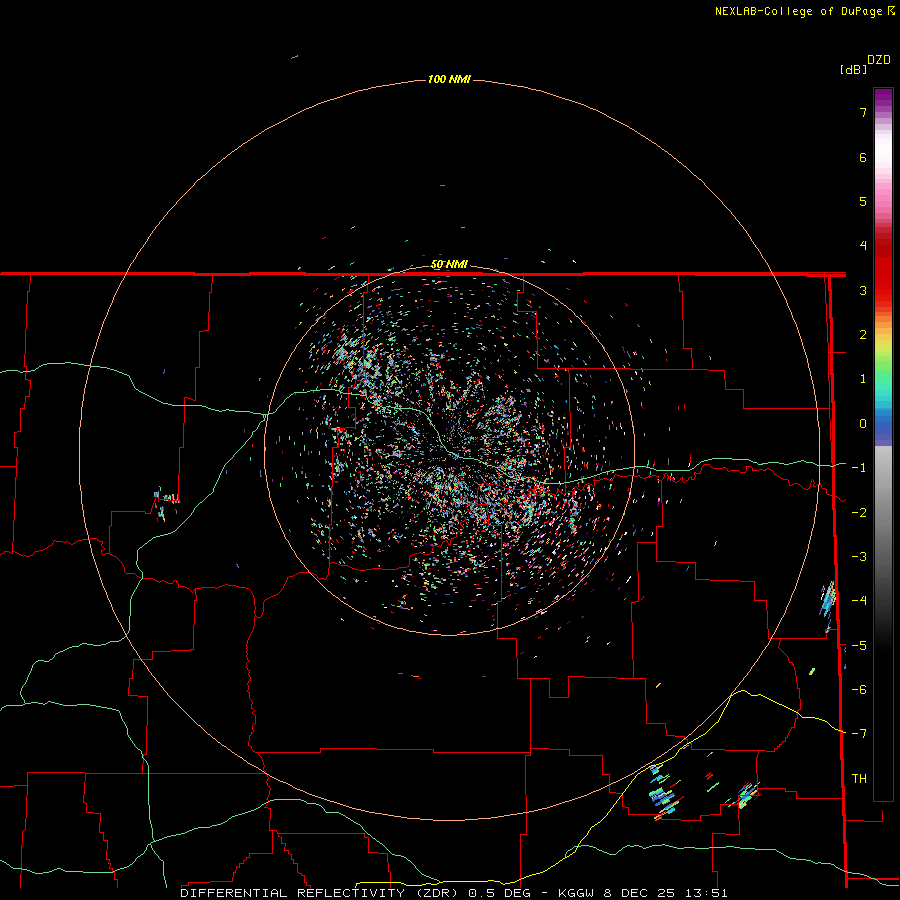Click the -1 value on color scale
The image size is (900, 900).
click(859, 468)
